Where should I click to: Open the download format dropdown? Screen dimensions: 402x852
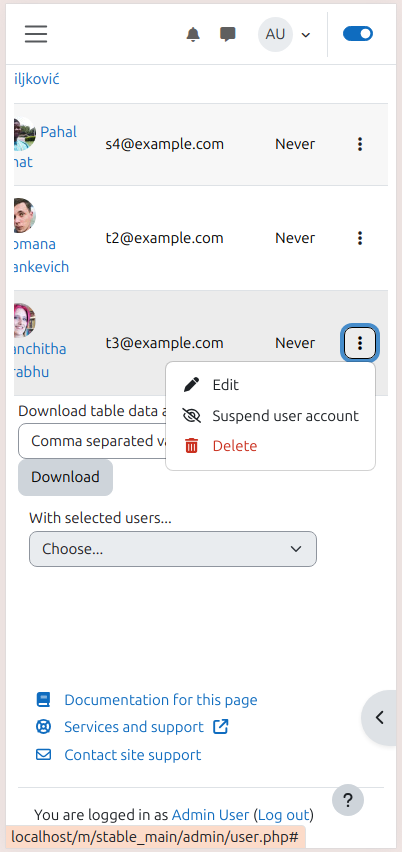pos(92,441)
